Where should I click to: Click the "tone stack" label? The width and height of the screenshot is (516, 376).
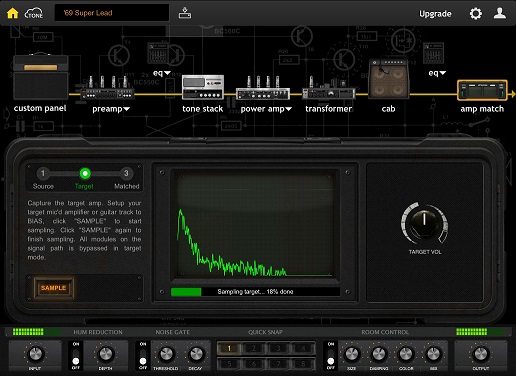point(203,109)
